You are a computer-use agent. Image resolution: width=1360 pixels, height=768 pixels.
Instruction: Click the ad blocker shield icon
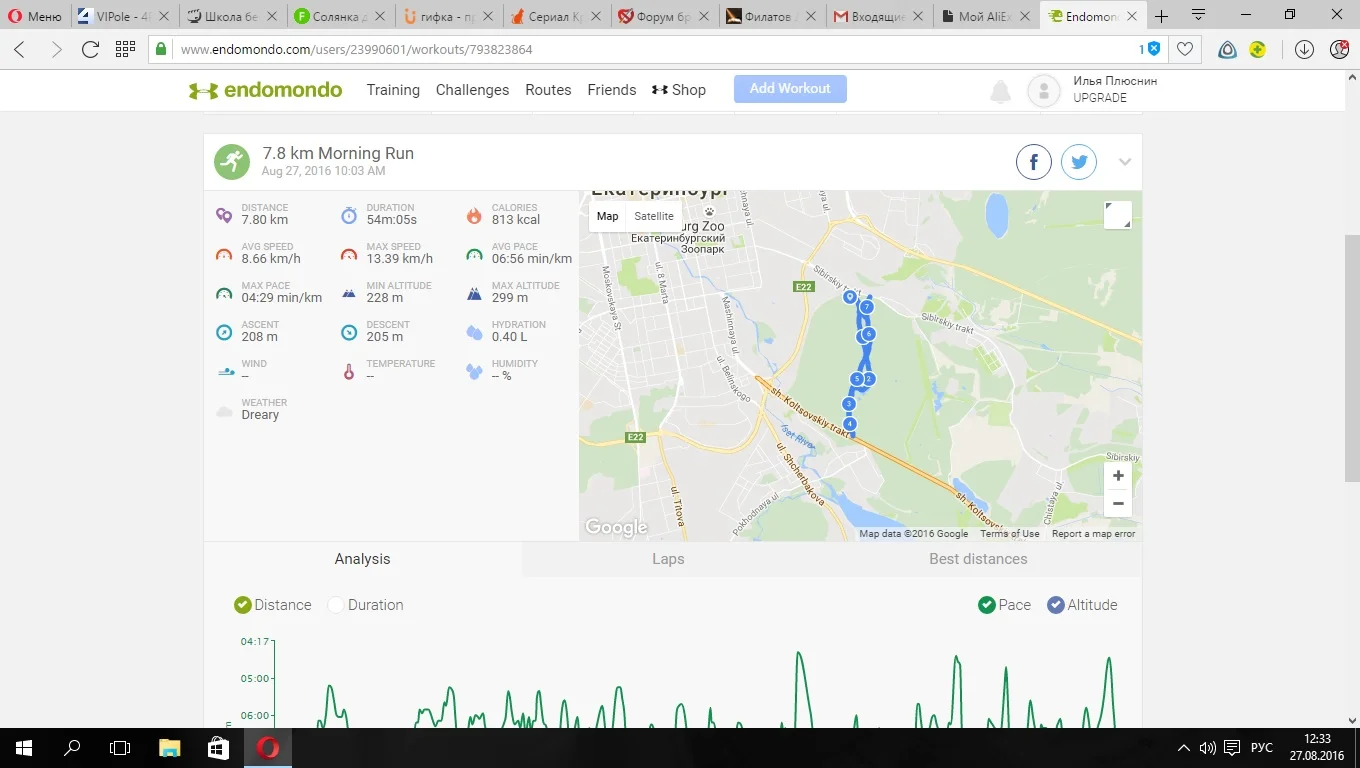(x=1153, y=49)
